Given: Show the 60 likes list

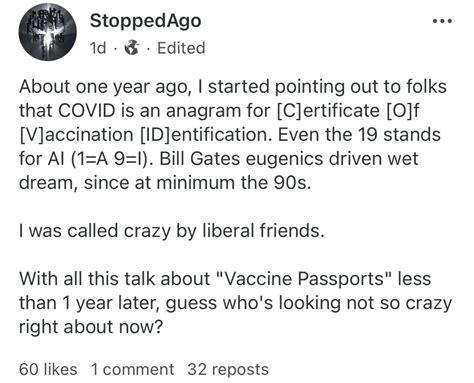Looking at the screenshot, I should 48,369.
